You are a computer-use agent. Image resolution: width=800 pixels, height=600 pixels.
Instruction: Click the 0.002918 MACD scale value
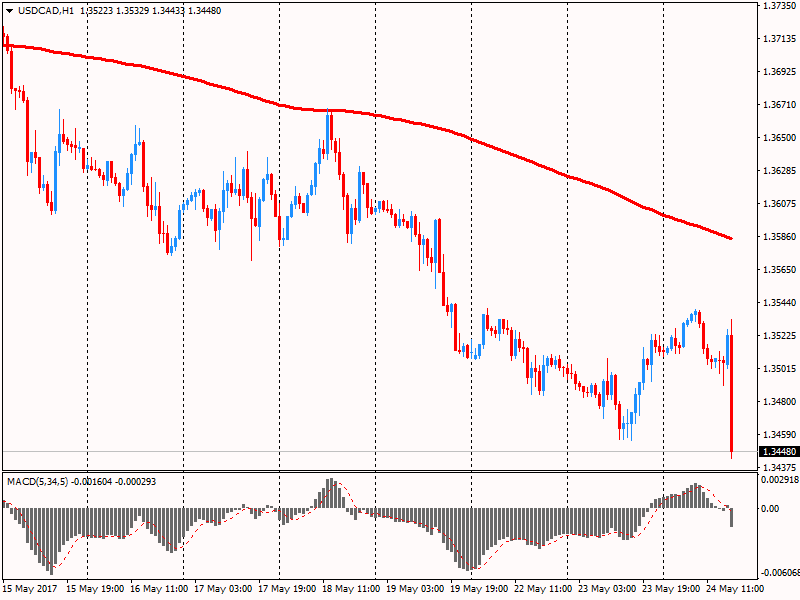coord(780,480)
